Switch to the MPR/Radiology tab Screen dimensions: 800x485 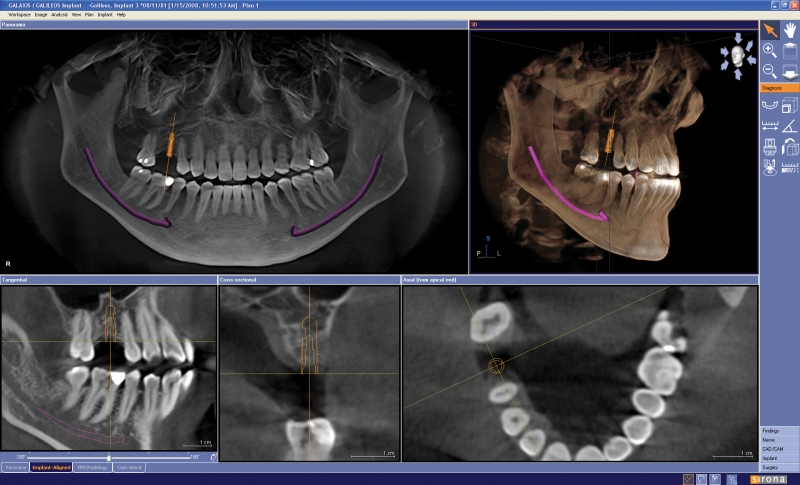pyautogui.click(x=92, y=467)
